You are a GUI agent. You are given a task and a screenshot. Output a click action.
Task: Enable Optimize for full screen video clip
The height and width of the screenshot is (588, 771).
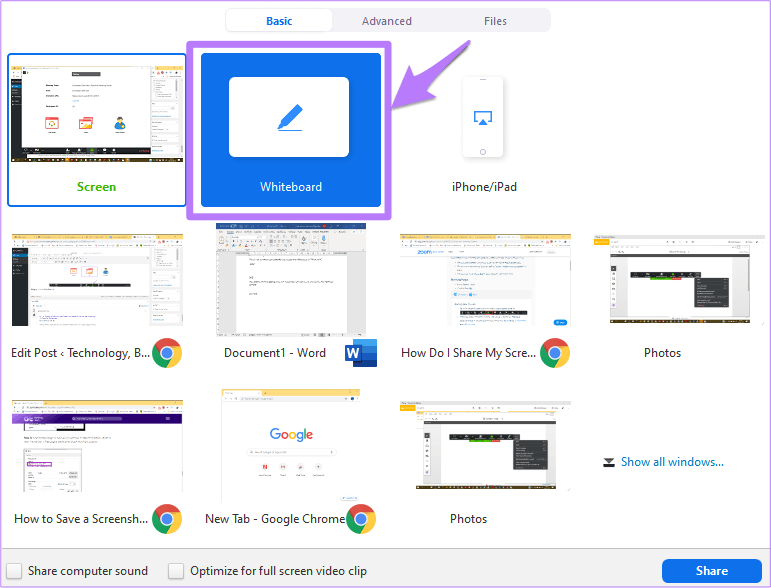pos(176,571)
